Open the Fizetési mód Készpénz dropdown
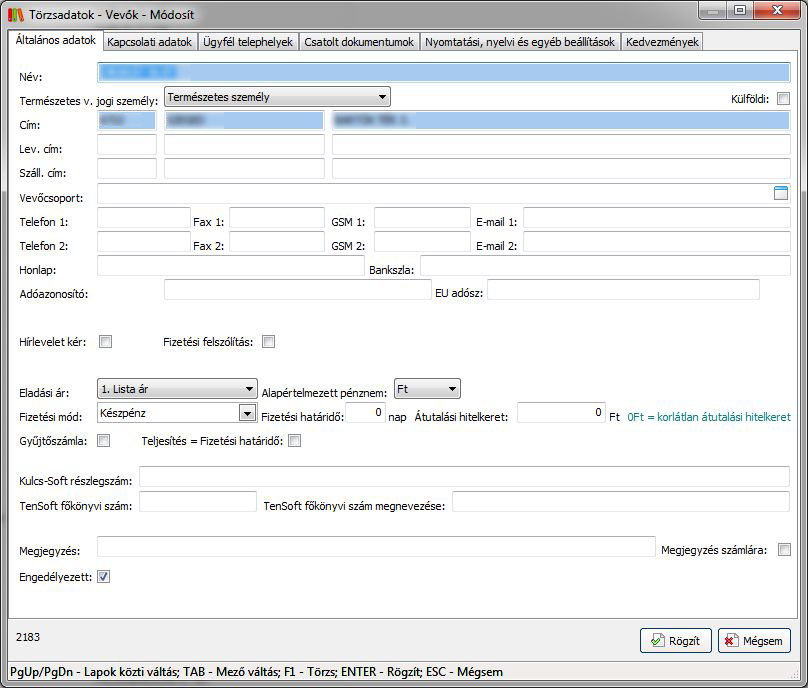Viewport: 808px width, 688px height. tap(246, 412)
